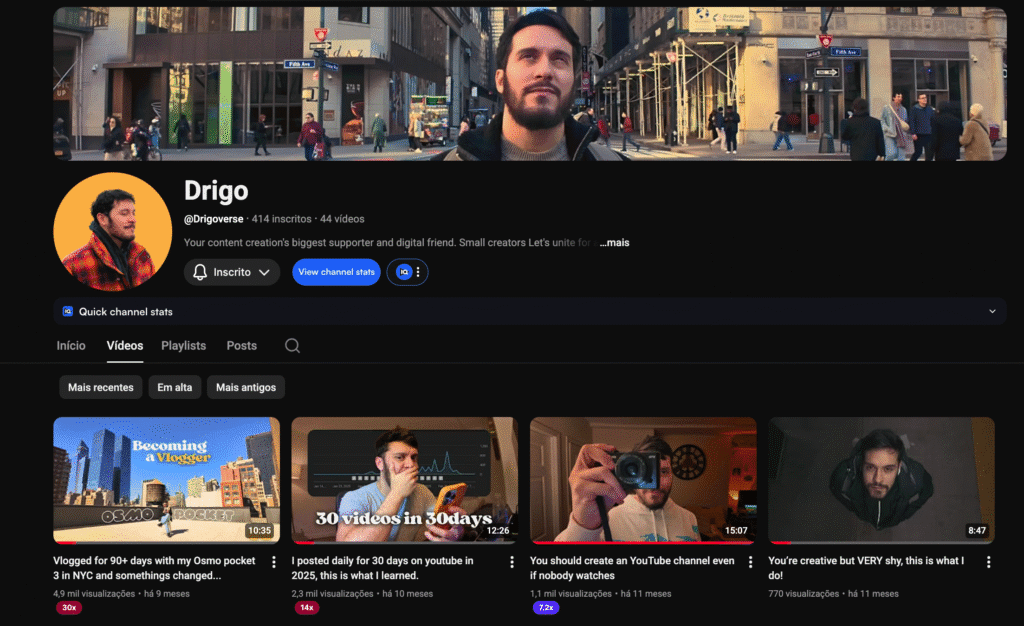The width and height of the screenshot is (1024, 626).
Task: Open the Becoming a Vlogger video thumbnail
Action: [166, 480]
